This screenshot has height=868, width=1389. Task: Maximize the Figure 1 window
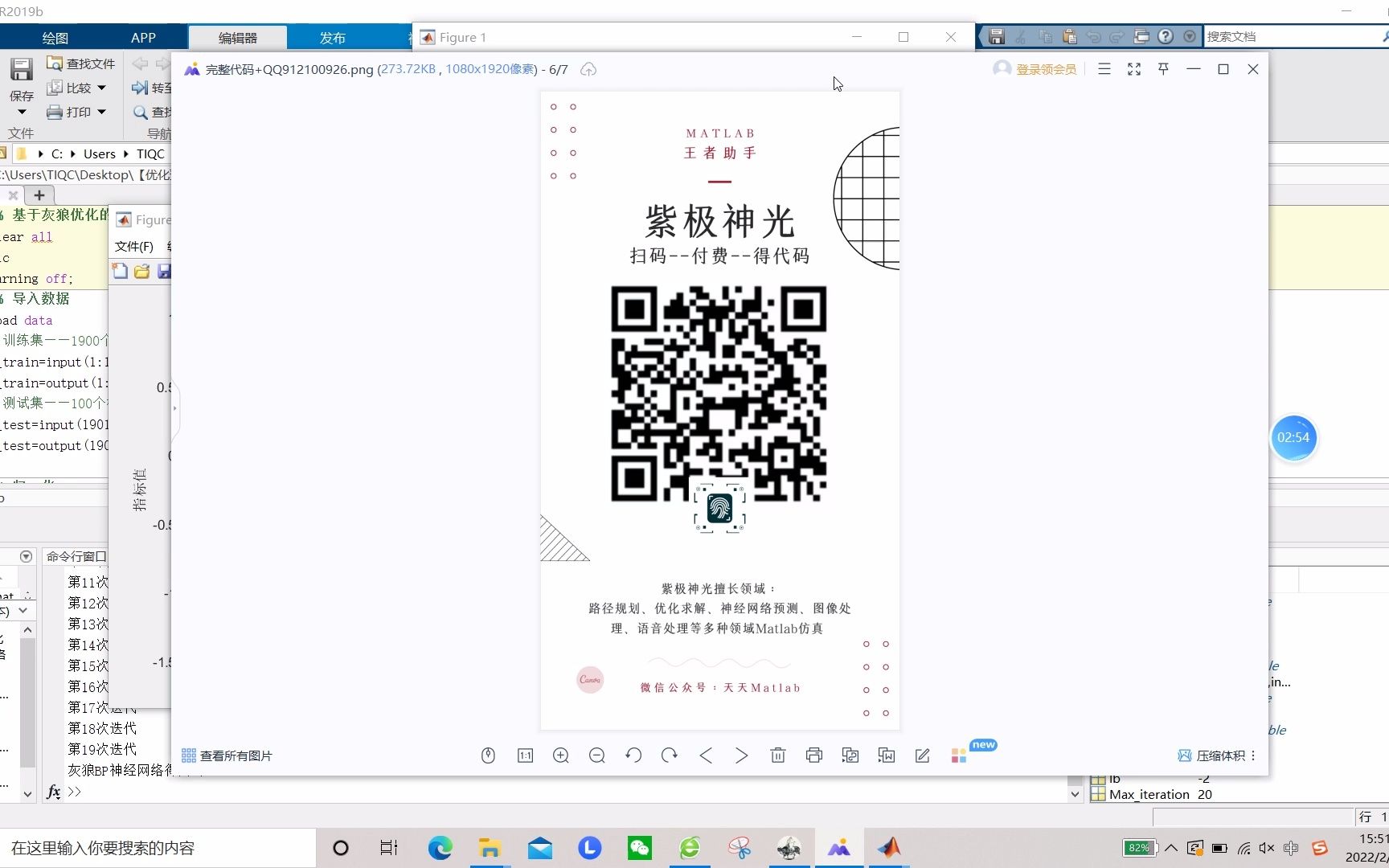903,37
